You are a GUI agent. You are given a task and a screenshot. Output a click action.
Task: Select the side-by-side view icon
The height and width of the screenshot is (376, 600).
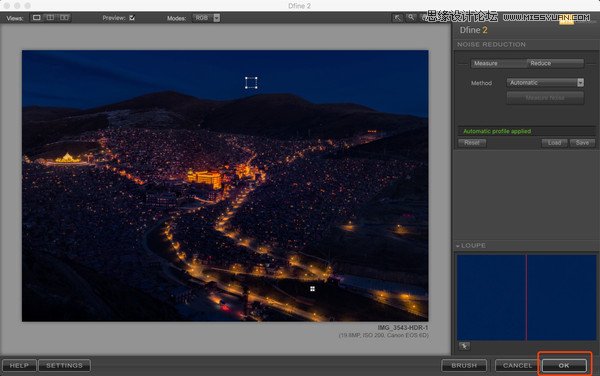coord(64,18)
